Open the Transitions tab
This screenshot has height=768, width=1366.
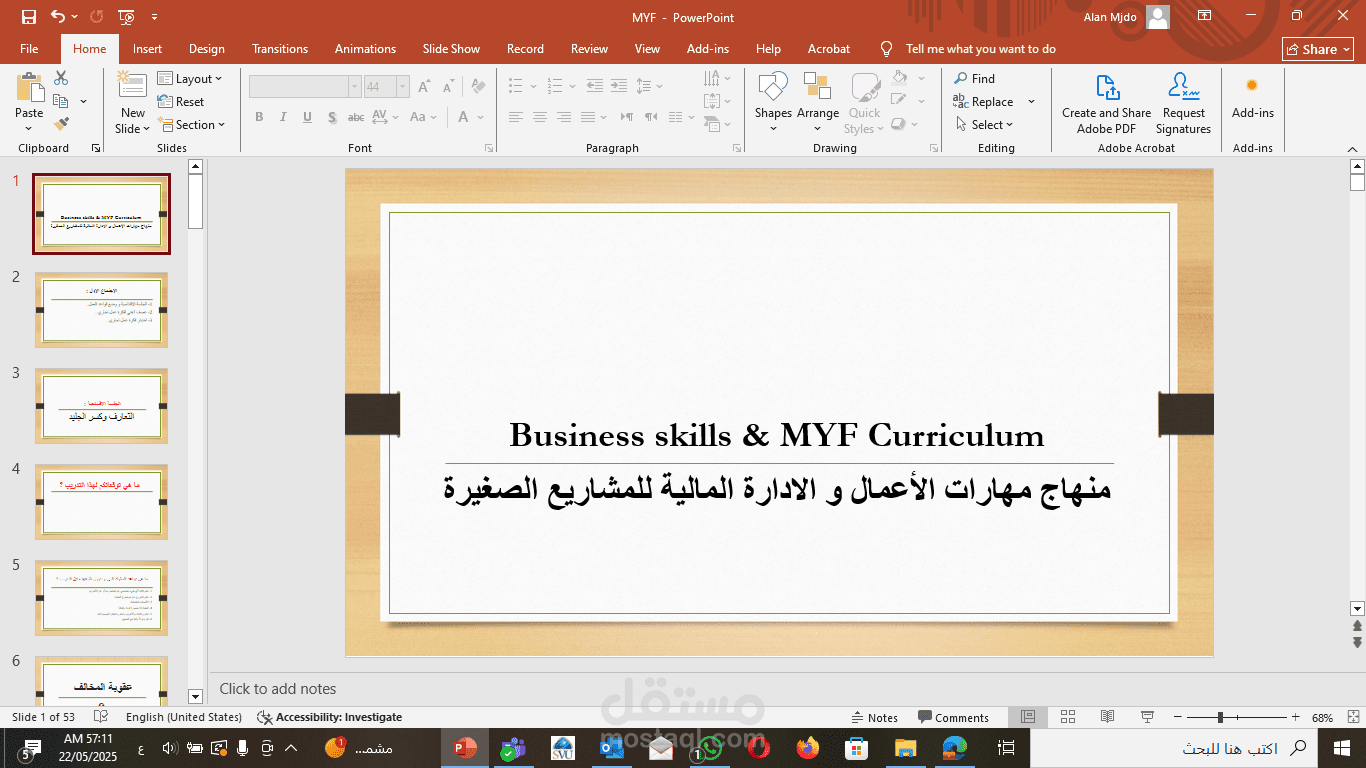pyautogui.click(x=280, y=49)
